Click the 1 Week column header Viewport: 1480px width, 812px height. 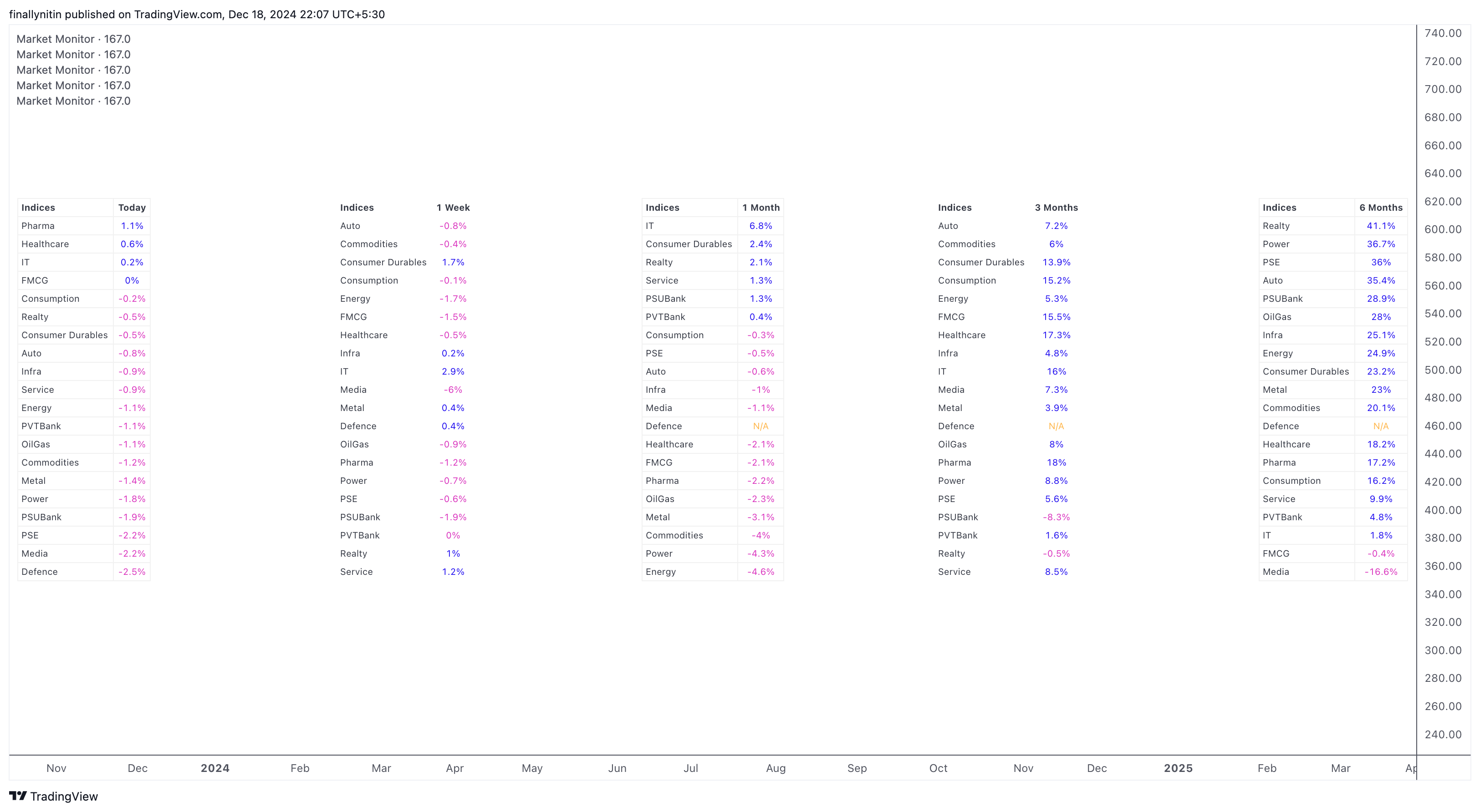click(453, 207)
